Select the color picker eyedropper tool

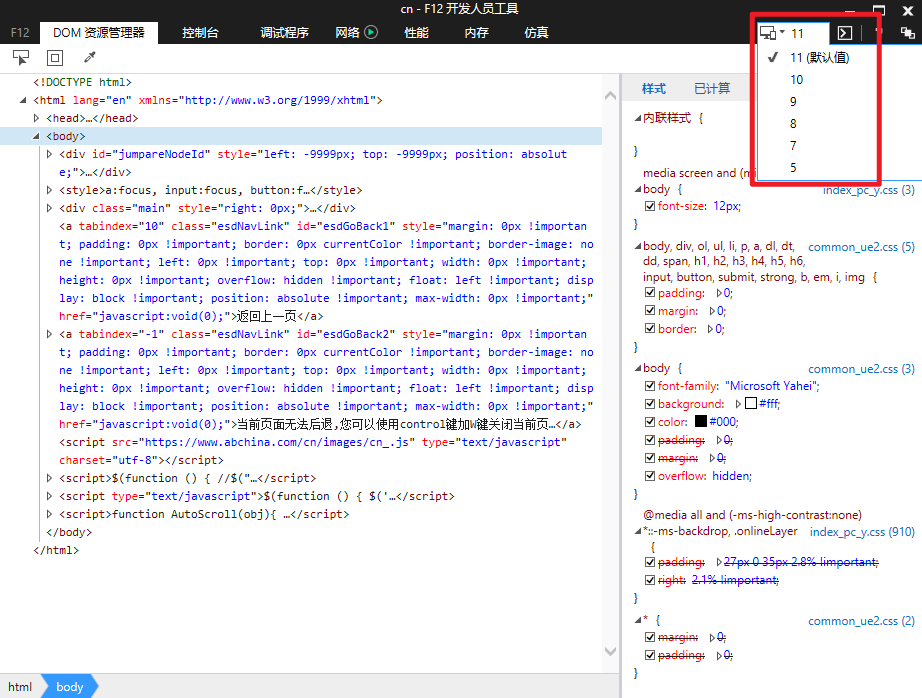coord(89,58)
